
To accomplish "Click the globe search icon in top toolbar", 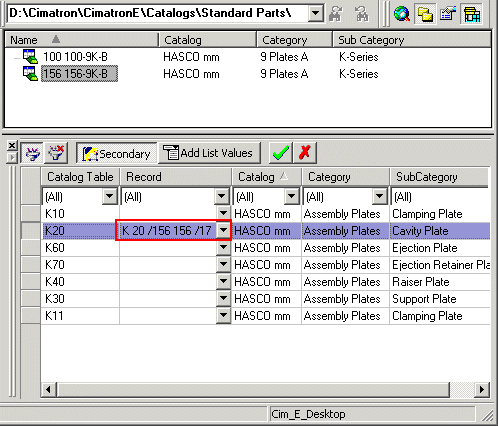I will tap(402, 14).
